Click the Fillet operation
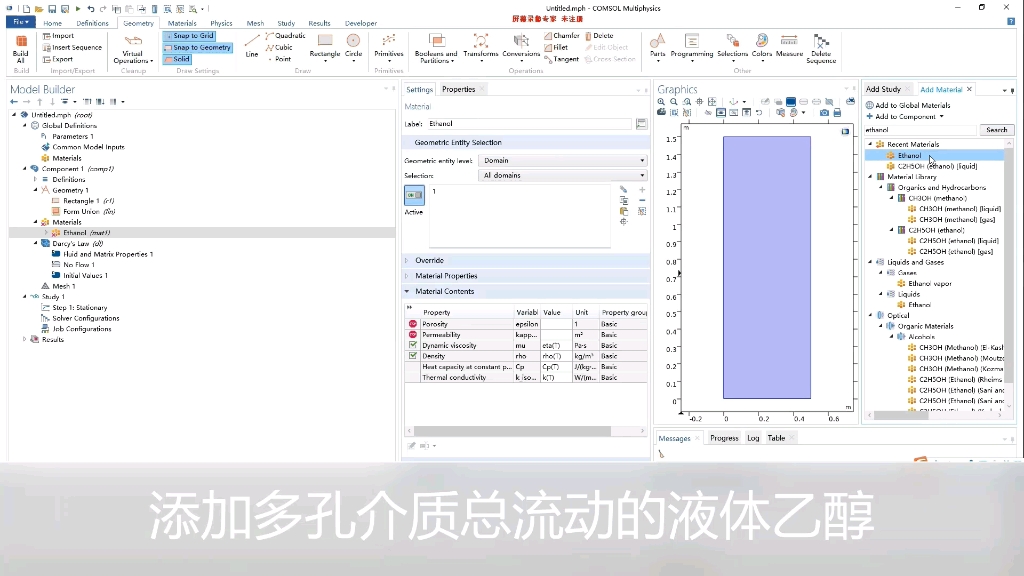 click(x=556, y=47)
